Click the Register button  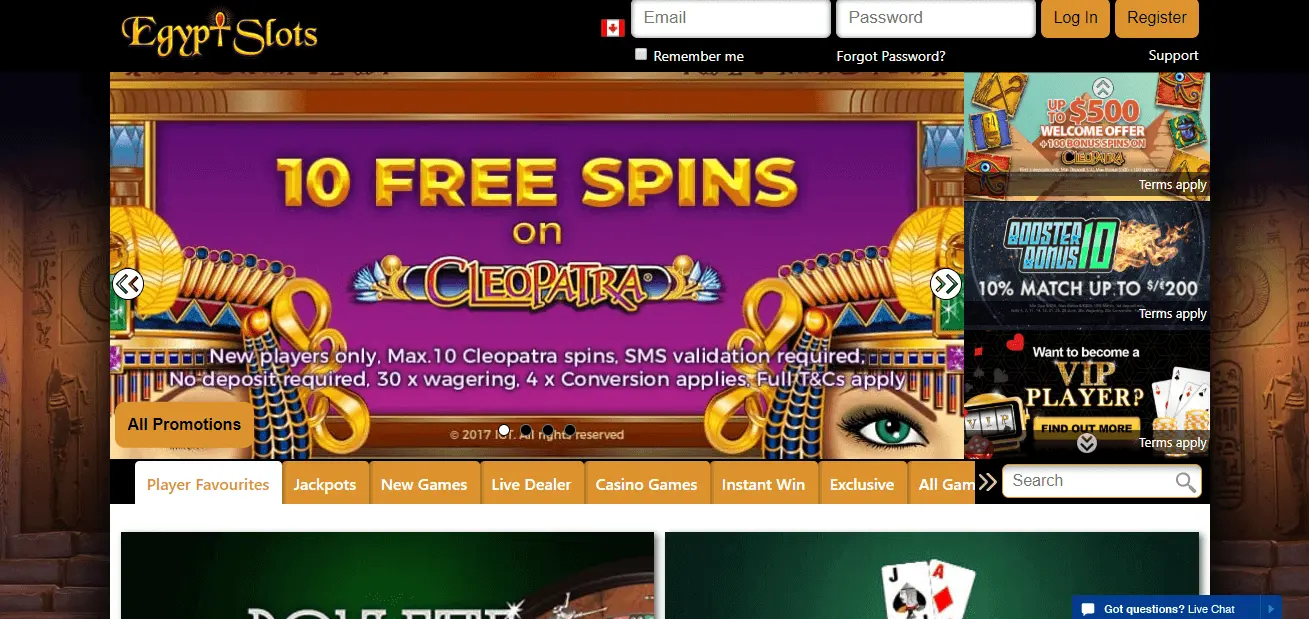[1157, 18]
